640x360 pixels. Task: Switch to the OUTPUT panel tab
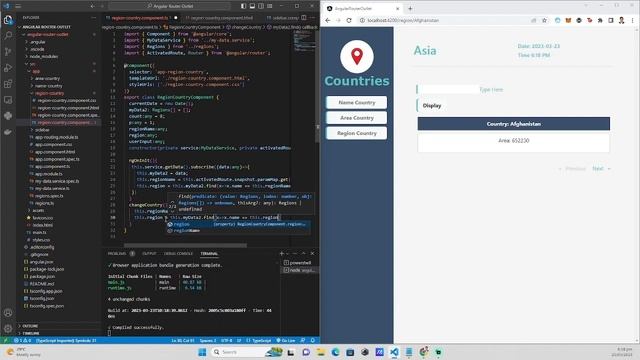149,253
